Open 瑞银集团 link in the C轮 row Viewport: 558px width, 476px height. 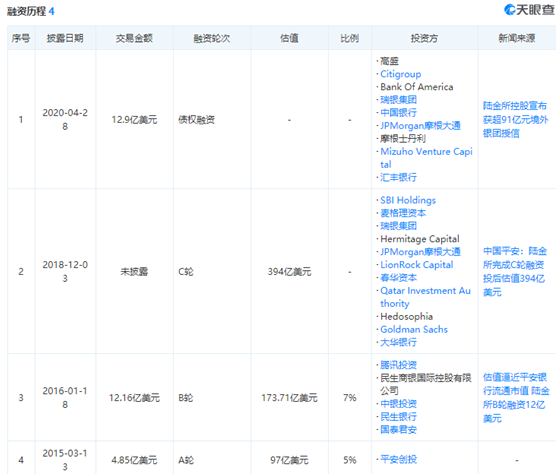click(398, 226)
